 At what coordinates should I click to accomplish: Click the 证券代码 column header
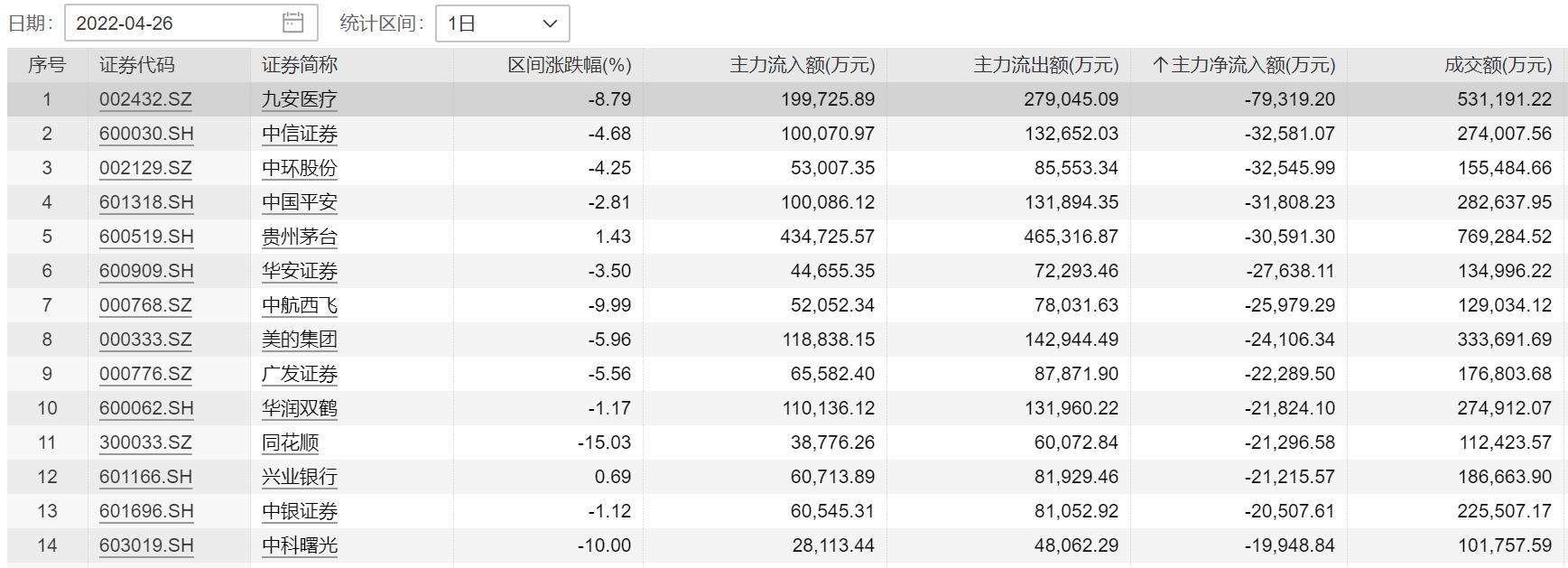[136, 65]
